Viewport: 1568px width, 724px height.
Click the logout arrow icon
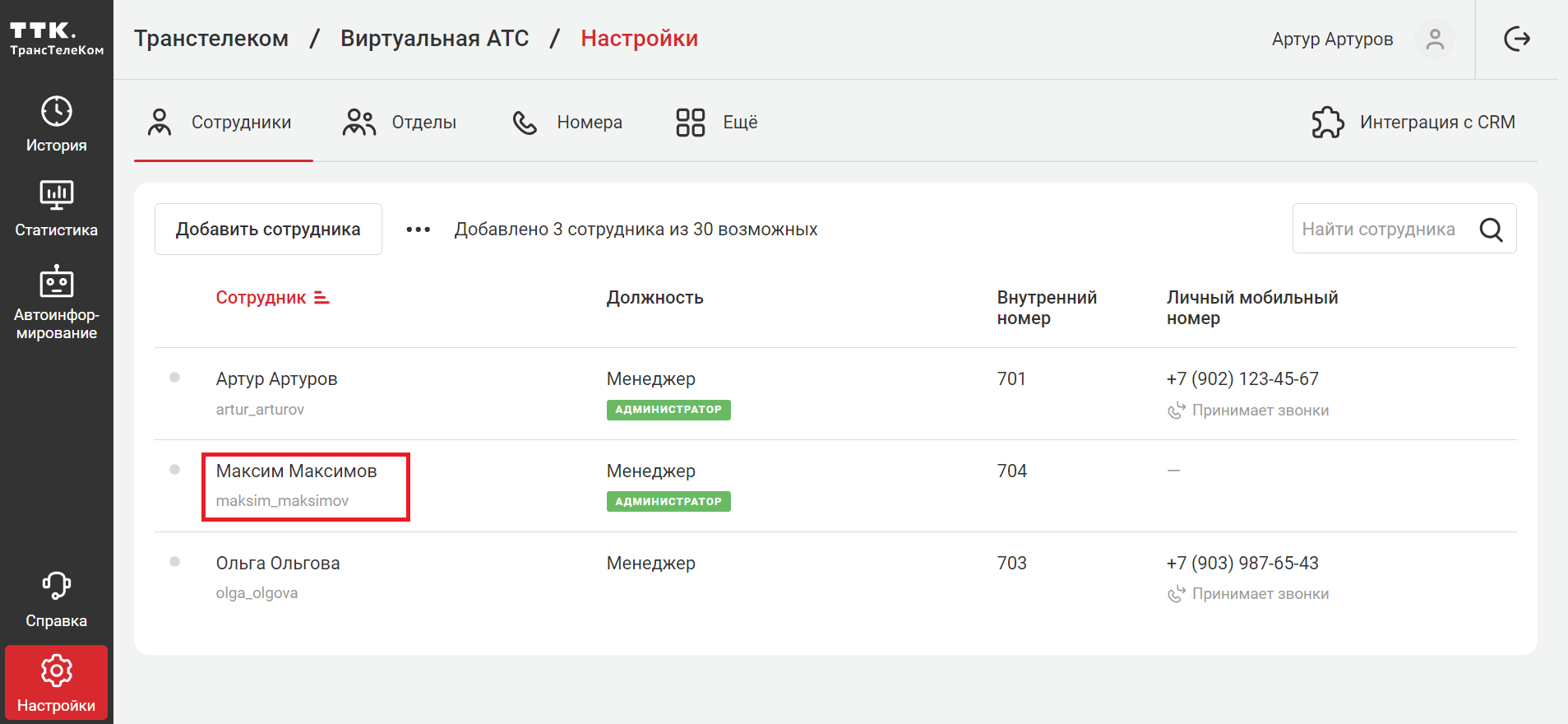[x=1516, y=39]
